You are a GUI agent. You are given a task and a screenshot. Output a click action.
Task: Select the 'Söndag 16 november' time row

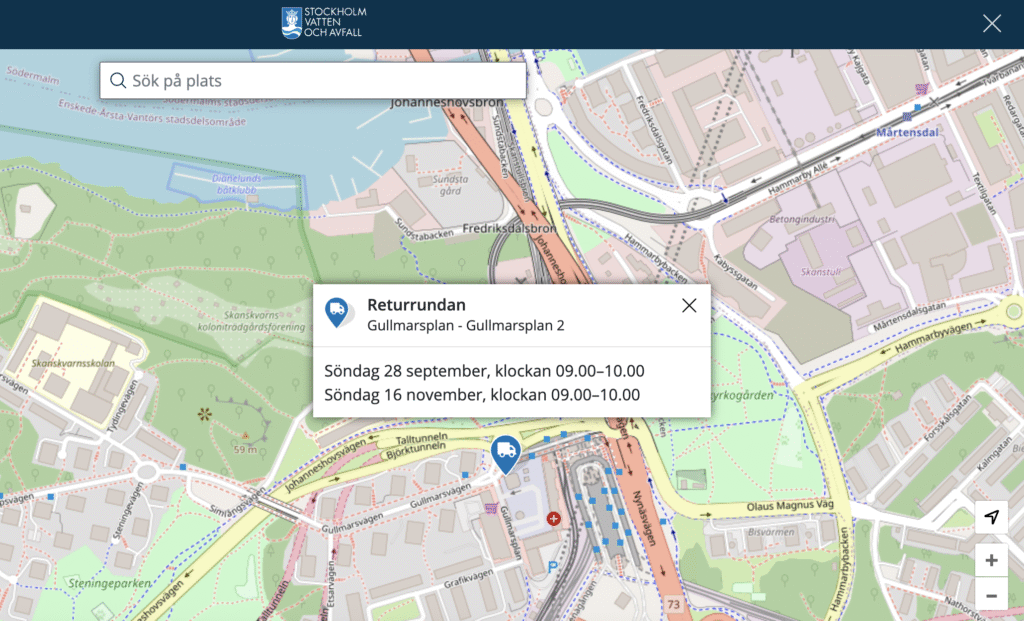[482, 394]
